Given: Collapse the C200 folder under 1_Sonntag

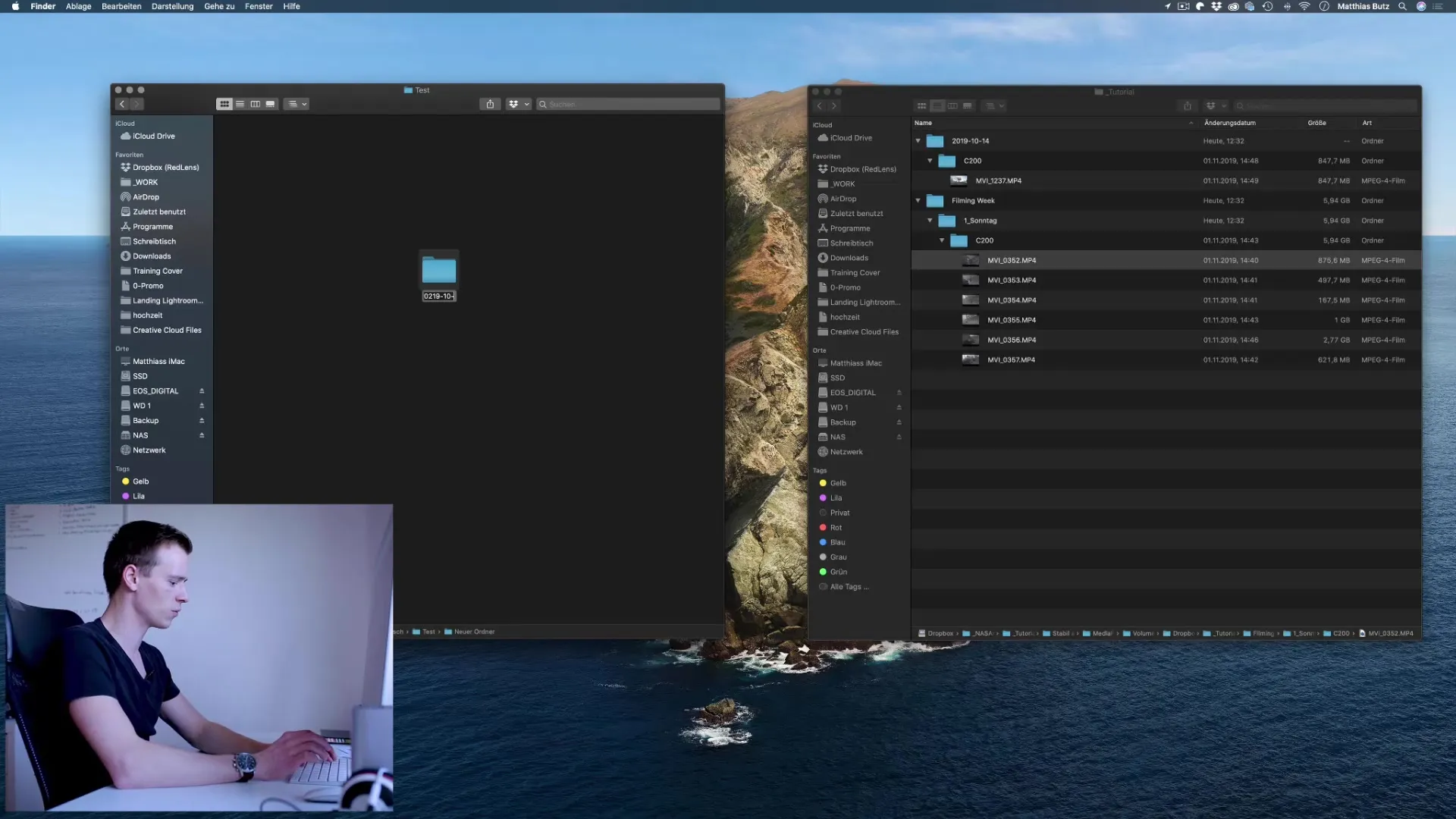Looking at the screenshot, I should point(943,240).
